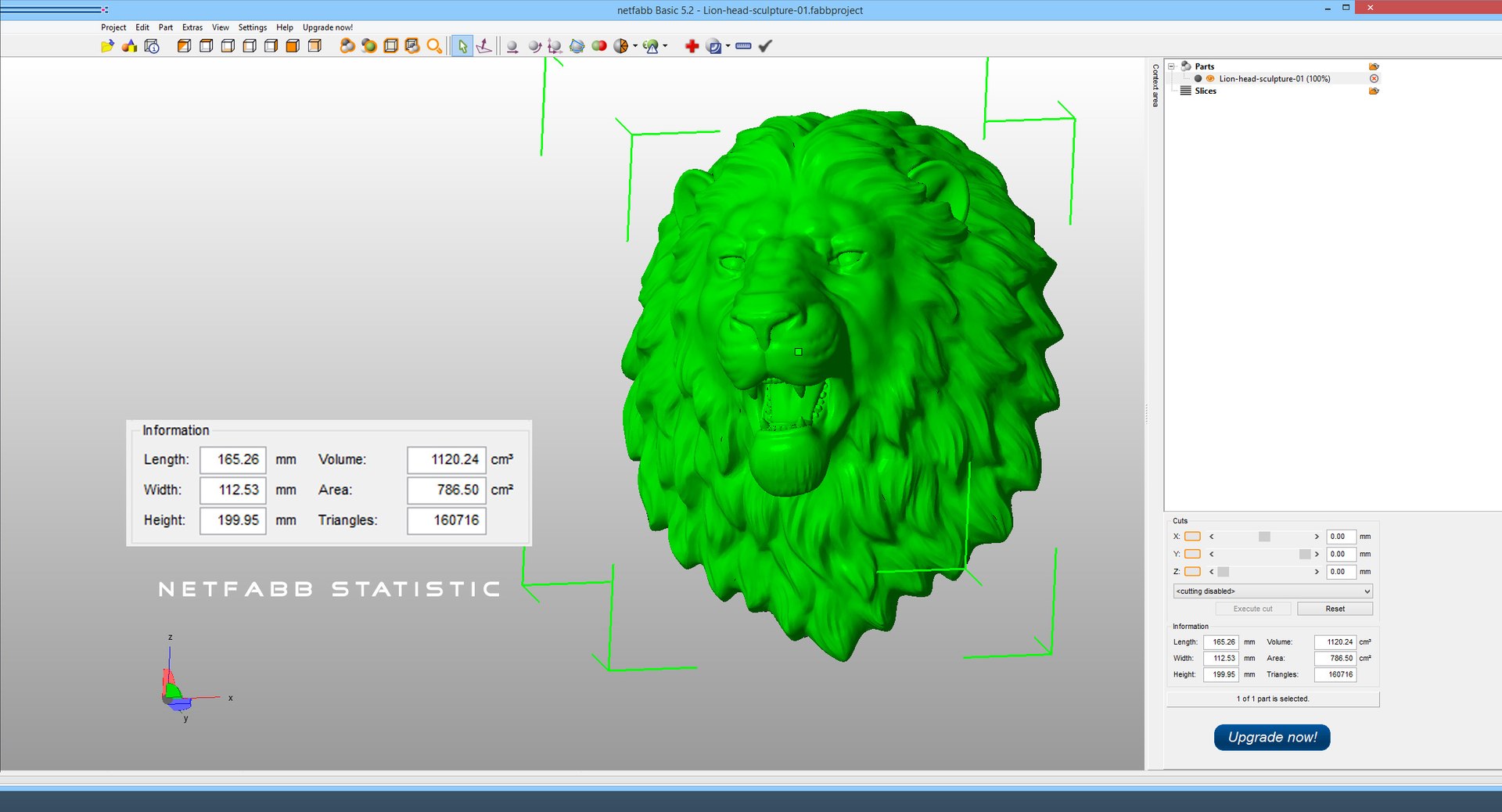Click the scale part icon
Viewport: 1502px width, 812px height.
point(555,46)
